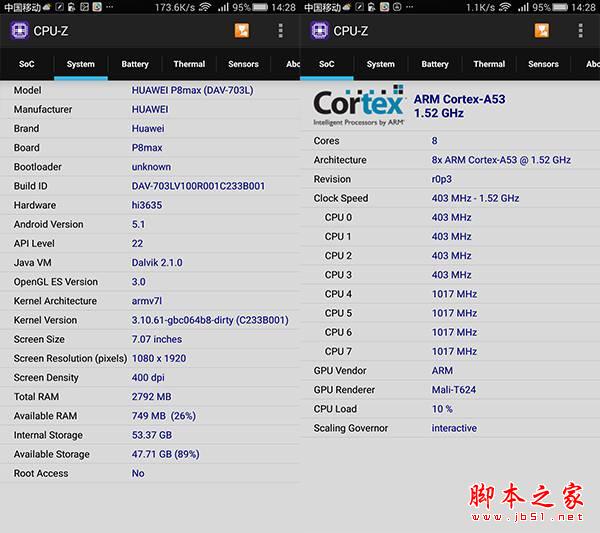Screen dimensions: 600x533
Task: Tap Bootloader value unknown
Action: coord(151,167)
